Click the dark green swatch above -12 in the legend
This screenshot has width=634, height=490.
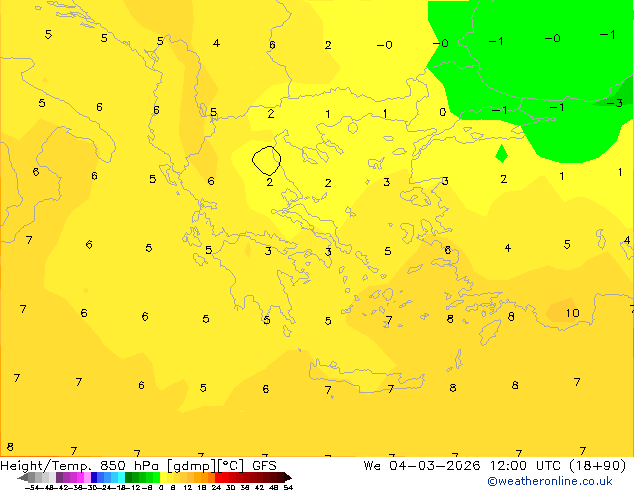[x=129, y=477]
